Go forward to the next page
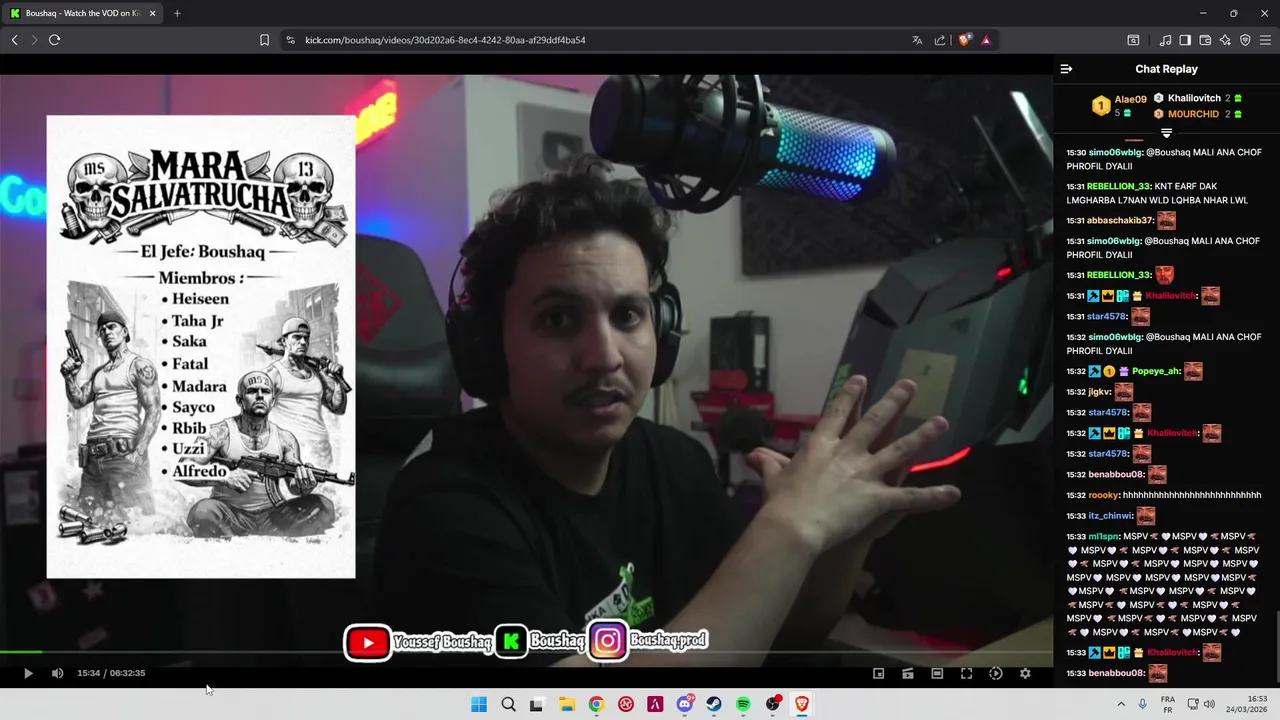The height and width of the screenshot is (720, 1280). [x=34, y=40]
